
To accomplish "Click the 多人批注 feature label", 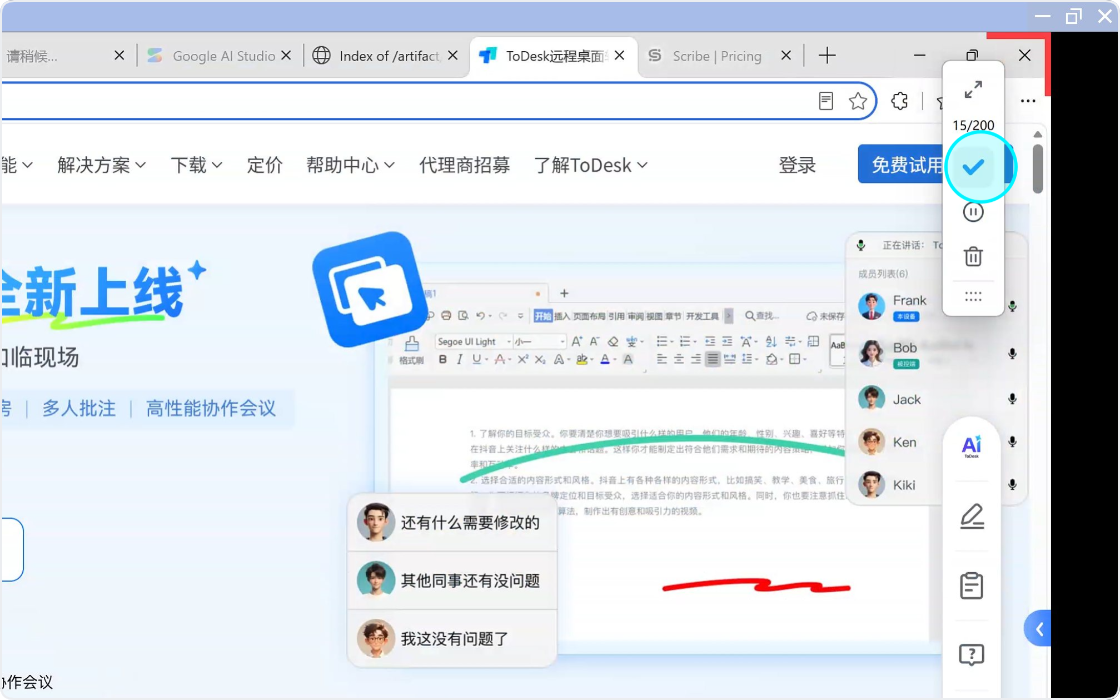I will click(x=79, y=409).
